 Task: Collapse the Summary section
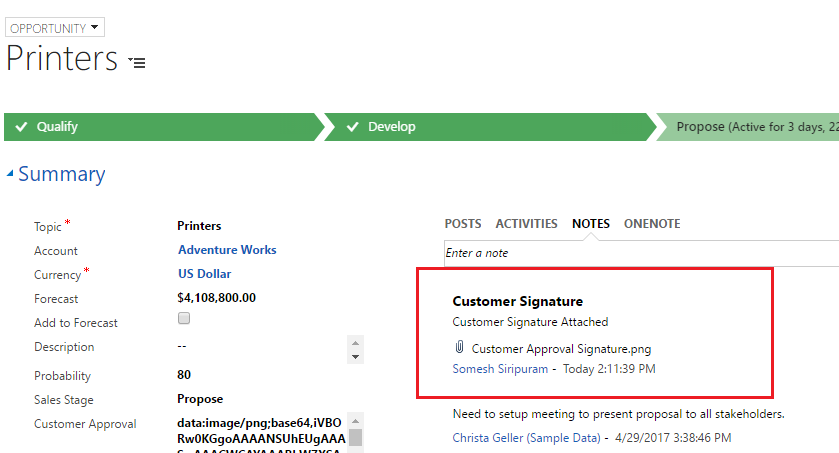tap(11, 174)
